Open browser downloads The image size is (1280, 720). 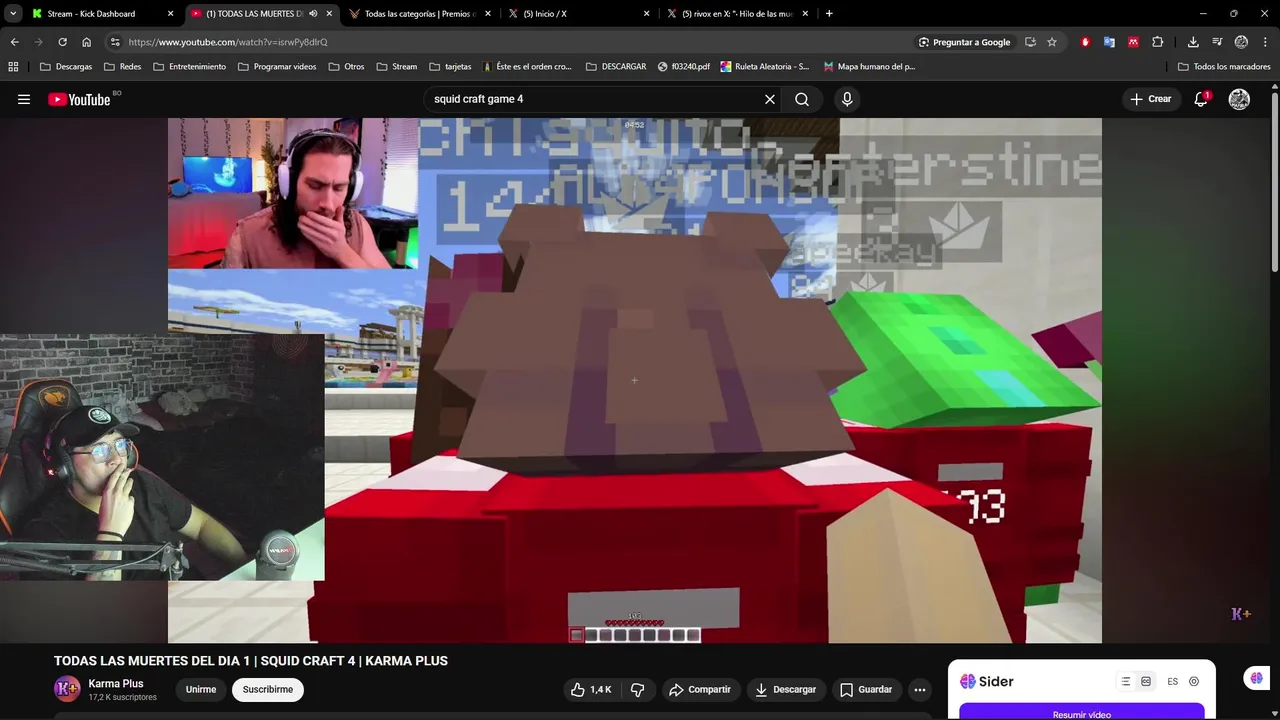click(x=1193, y=42)
